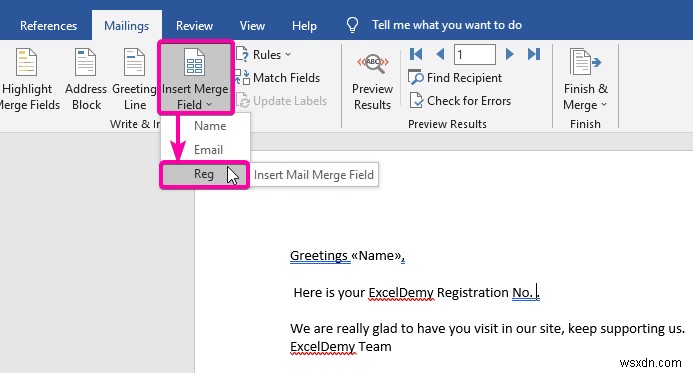Jump to the last record
693x373 pixels.
click(534, 54)
